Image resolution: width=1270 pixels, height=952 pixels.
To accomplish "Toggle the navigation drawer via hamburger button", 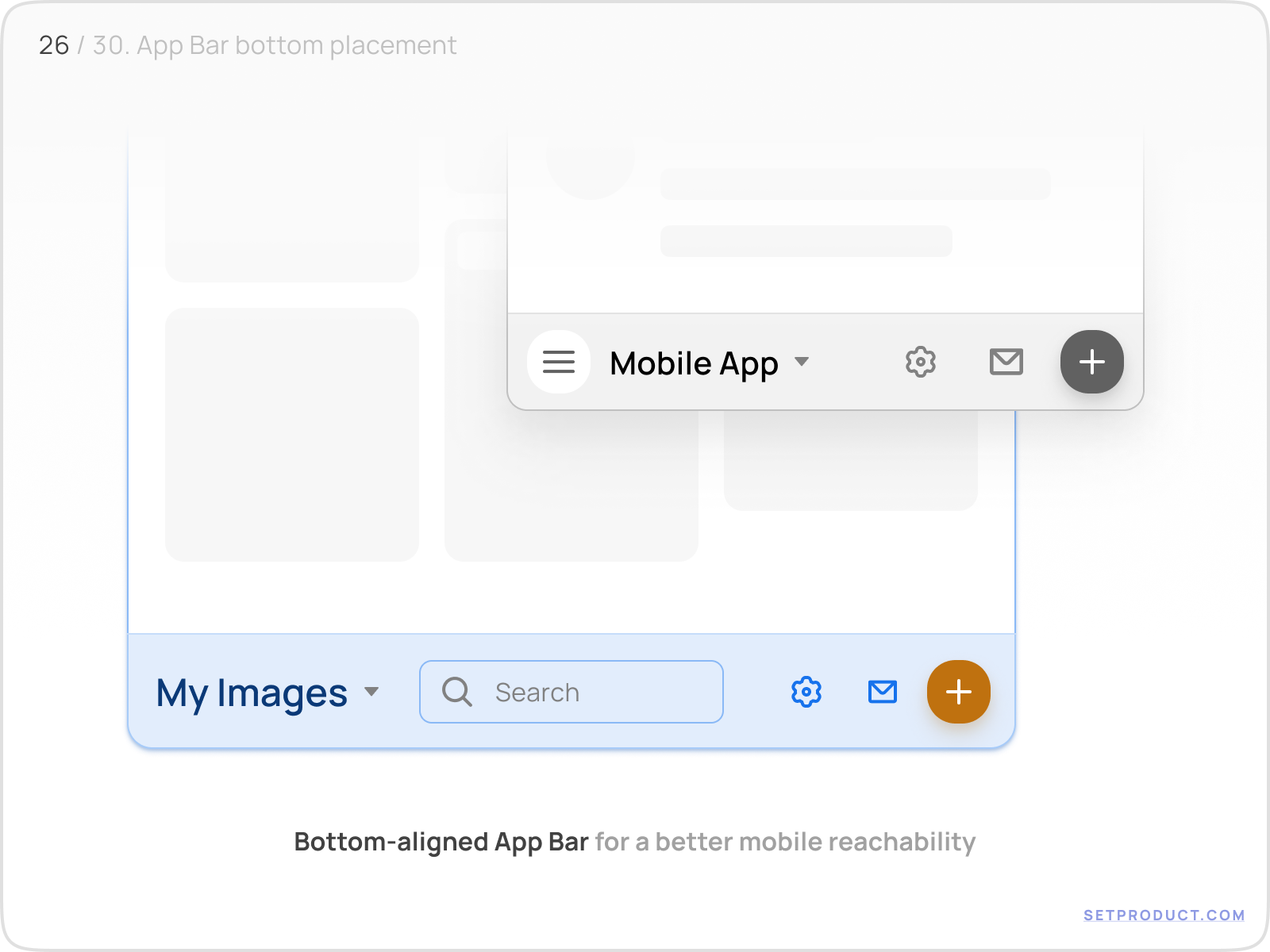I will 559,363.
